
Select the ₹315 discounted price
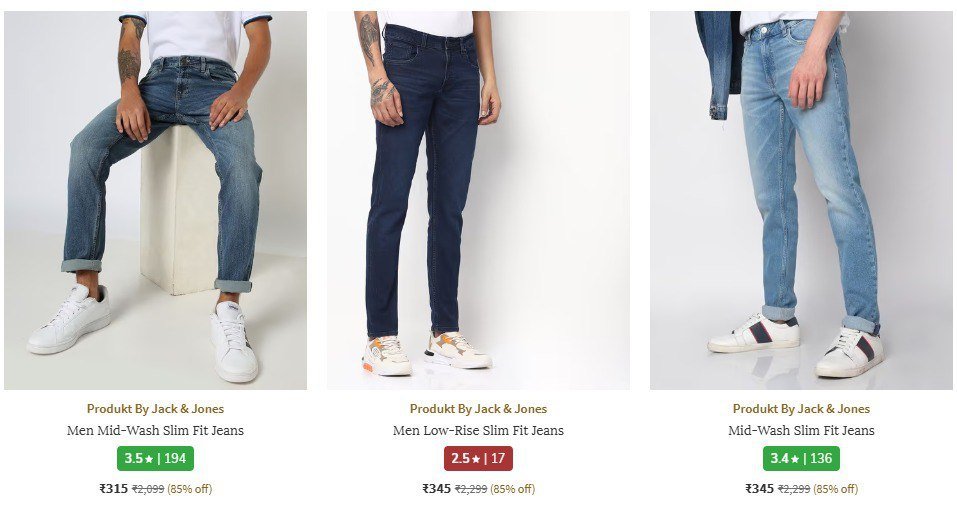(x=114, y=488)
